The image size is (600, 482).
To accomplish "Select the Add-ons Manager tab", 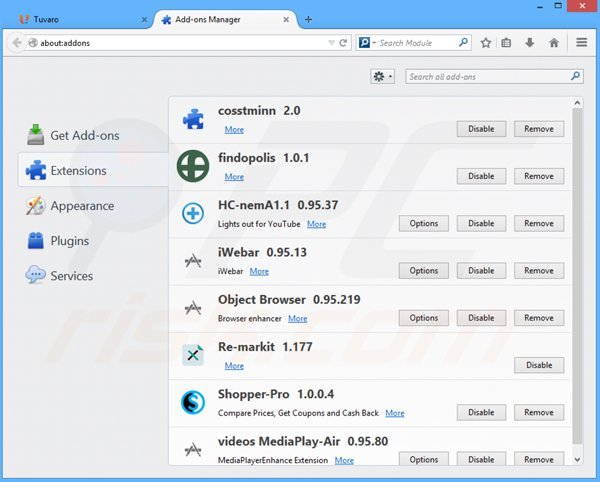I will (225, 20).
